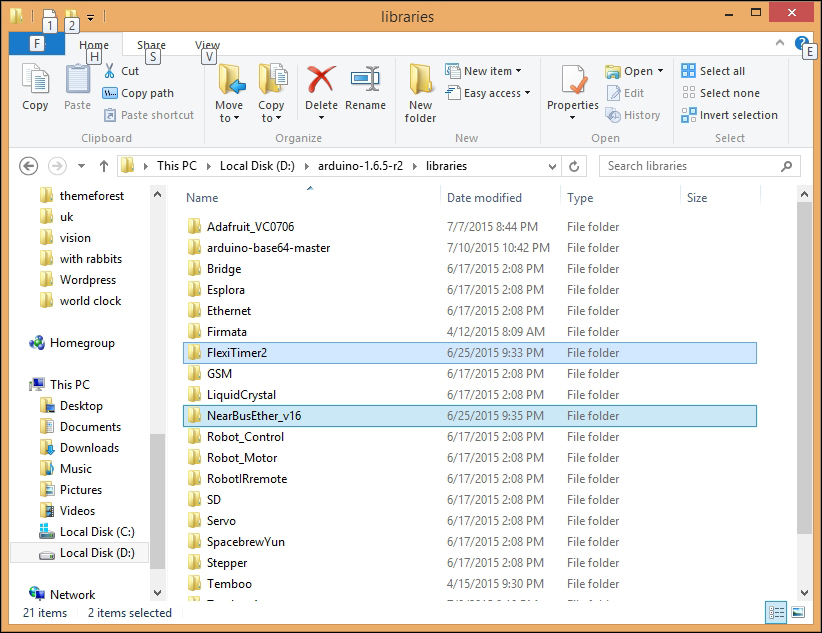Click the Edit command in Open group

625,93
